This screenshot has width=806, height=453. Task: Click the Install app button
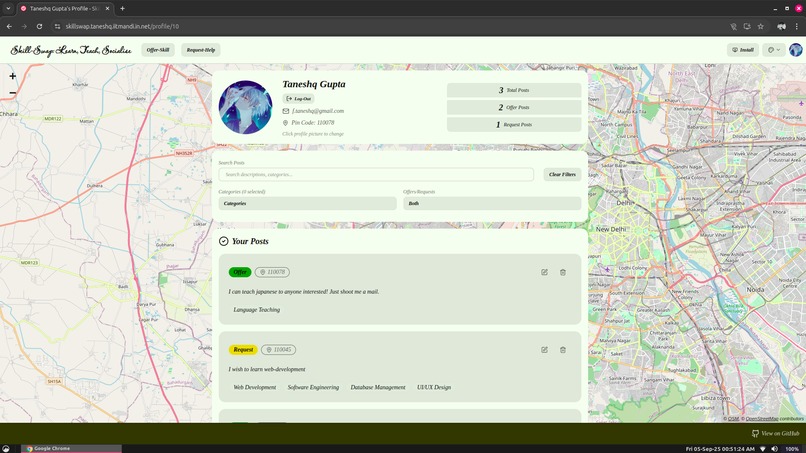pos(743,50)
